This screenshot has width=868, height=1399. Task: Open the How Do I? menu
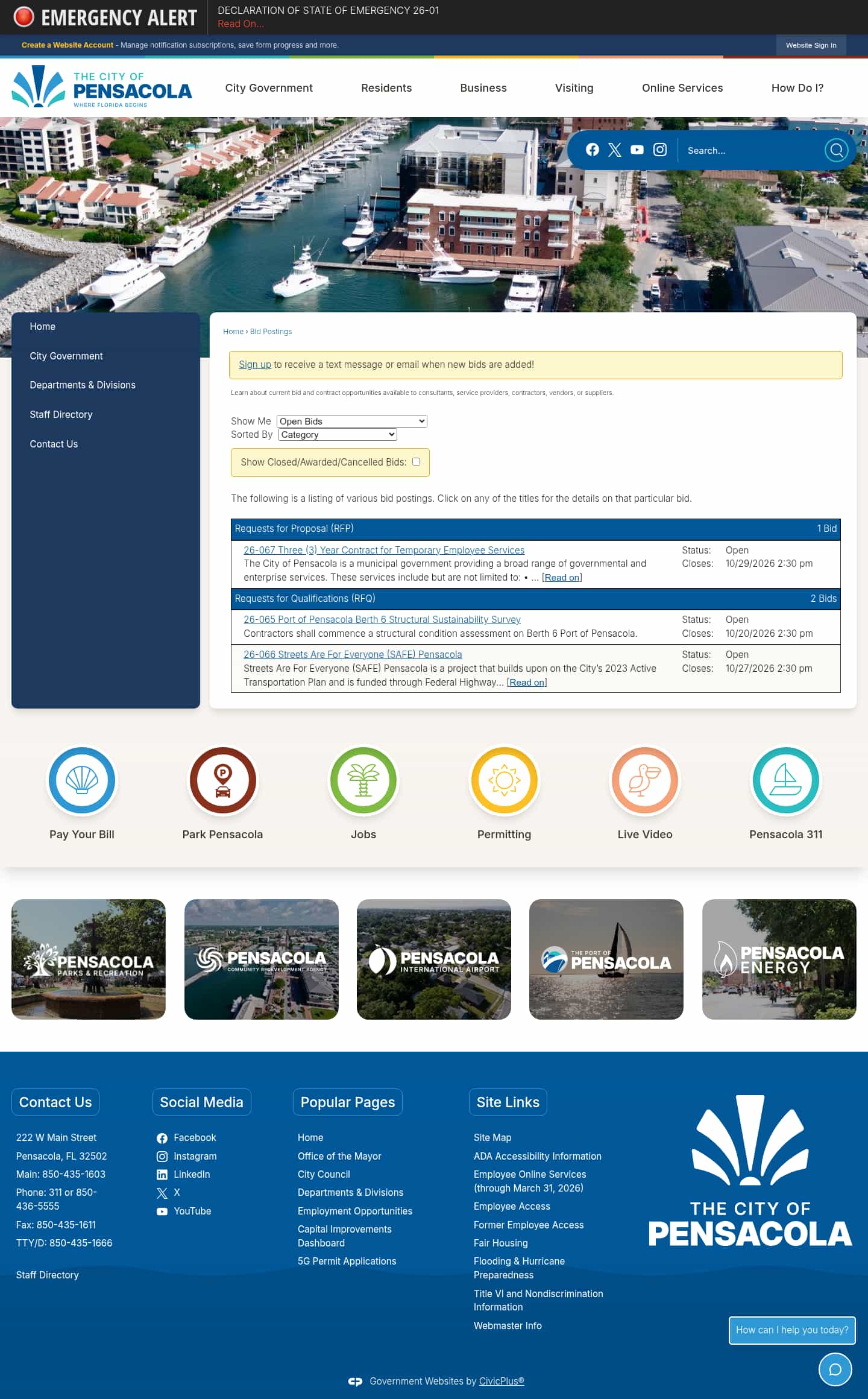[797, 88]
